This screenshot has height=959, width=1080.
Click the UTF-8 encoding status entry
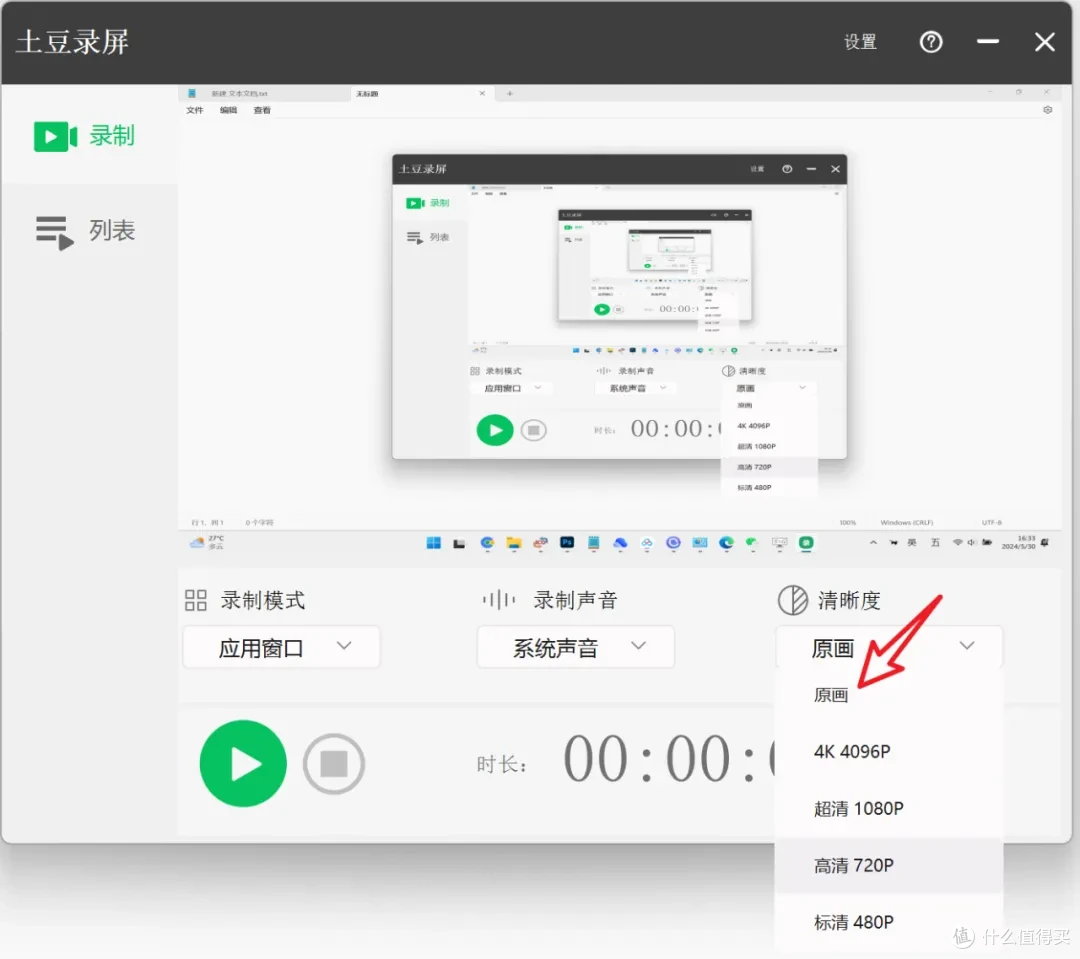pyautogui.click(x=992, y=523)
